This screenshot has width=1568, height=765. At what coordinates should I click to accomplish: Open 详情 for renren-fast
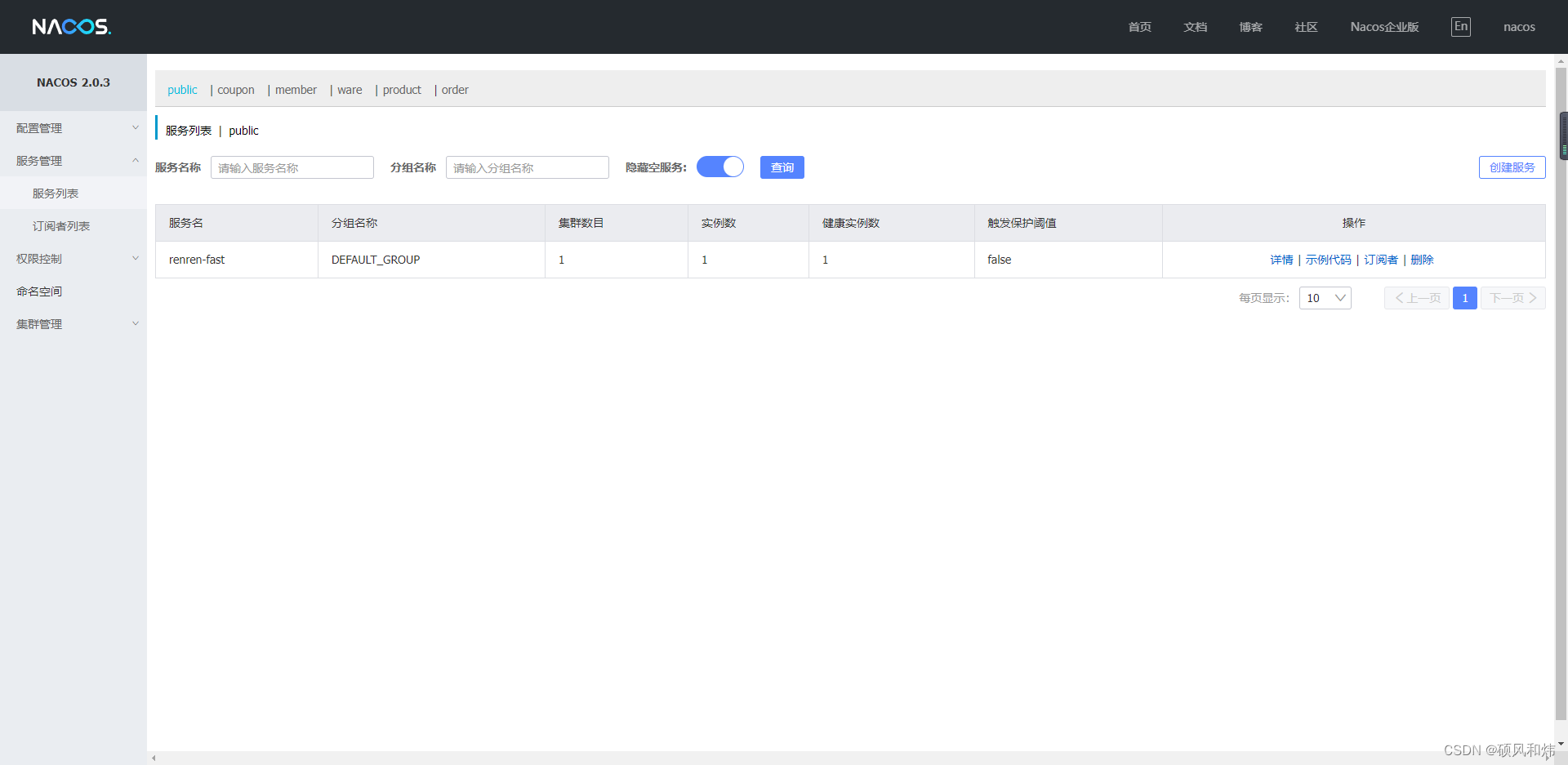1281,260
